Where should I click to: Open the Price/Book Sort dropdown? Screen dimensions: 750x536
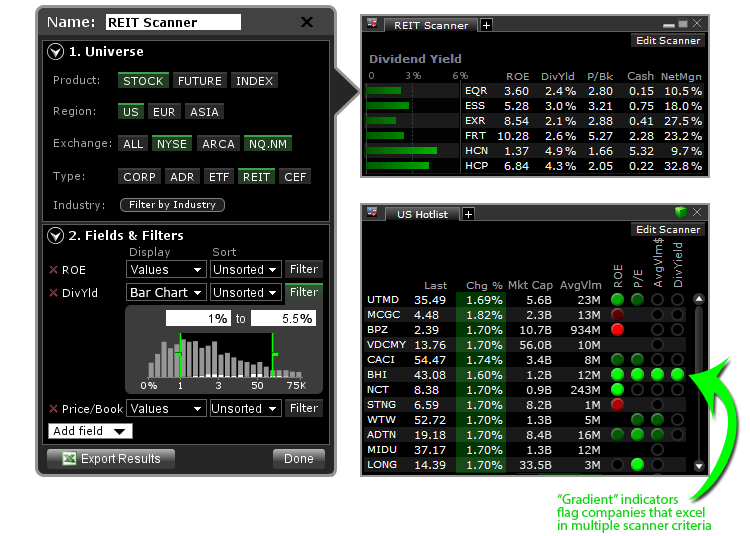tap(245, 408)
